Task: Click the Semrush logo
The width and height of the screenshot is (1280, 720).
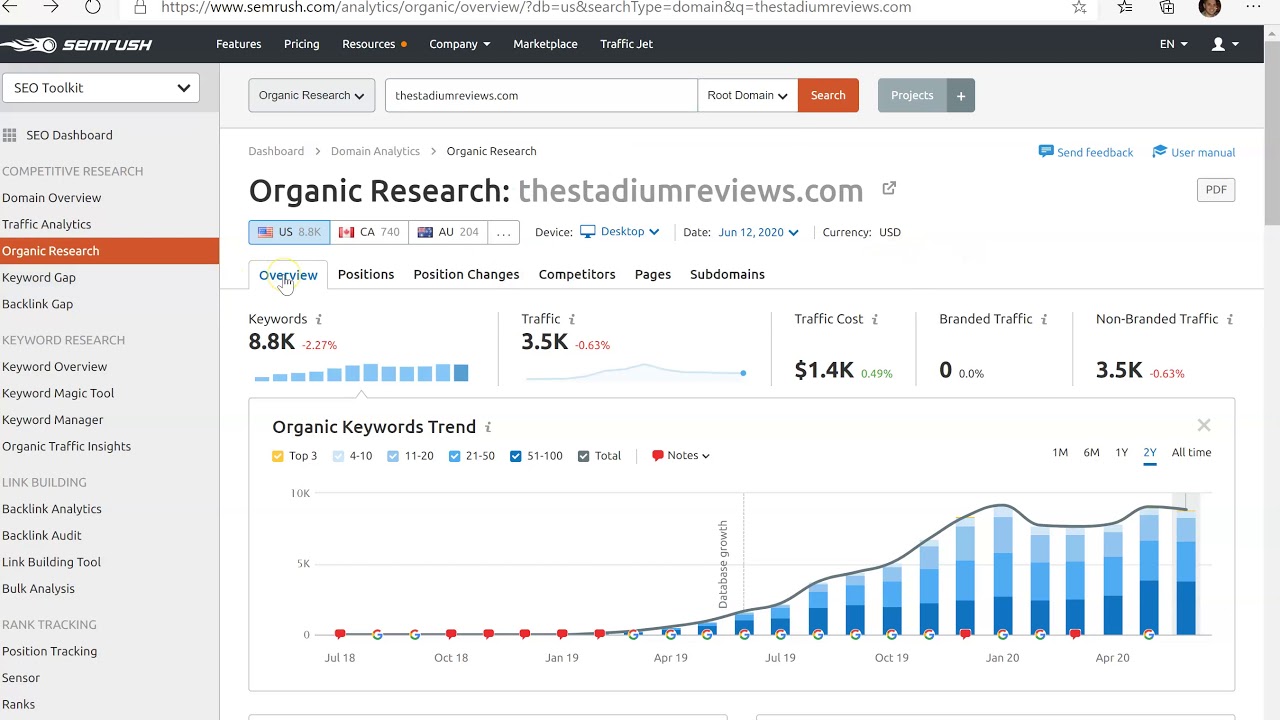Action: 76,45
